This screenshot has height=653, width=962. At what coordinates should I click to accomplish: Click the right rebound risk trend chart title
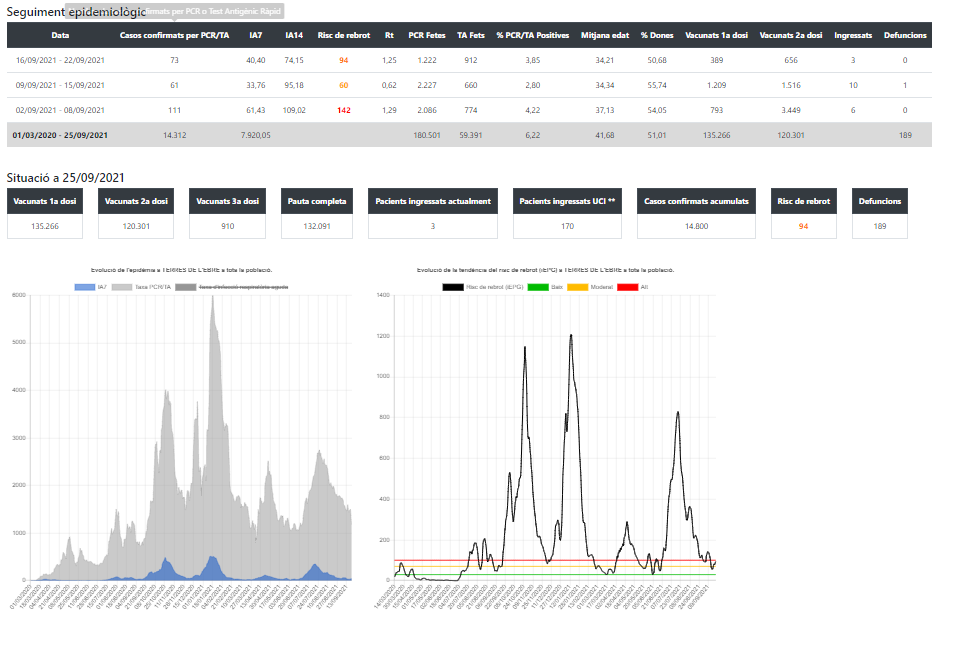(x=545, y=270)
